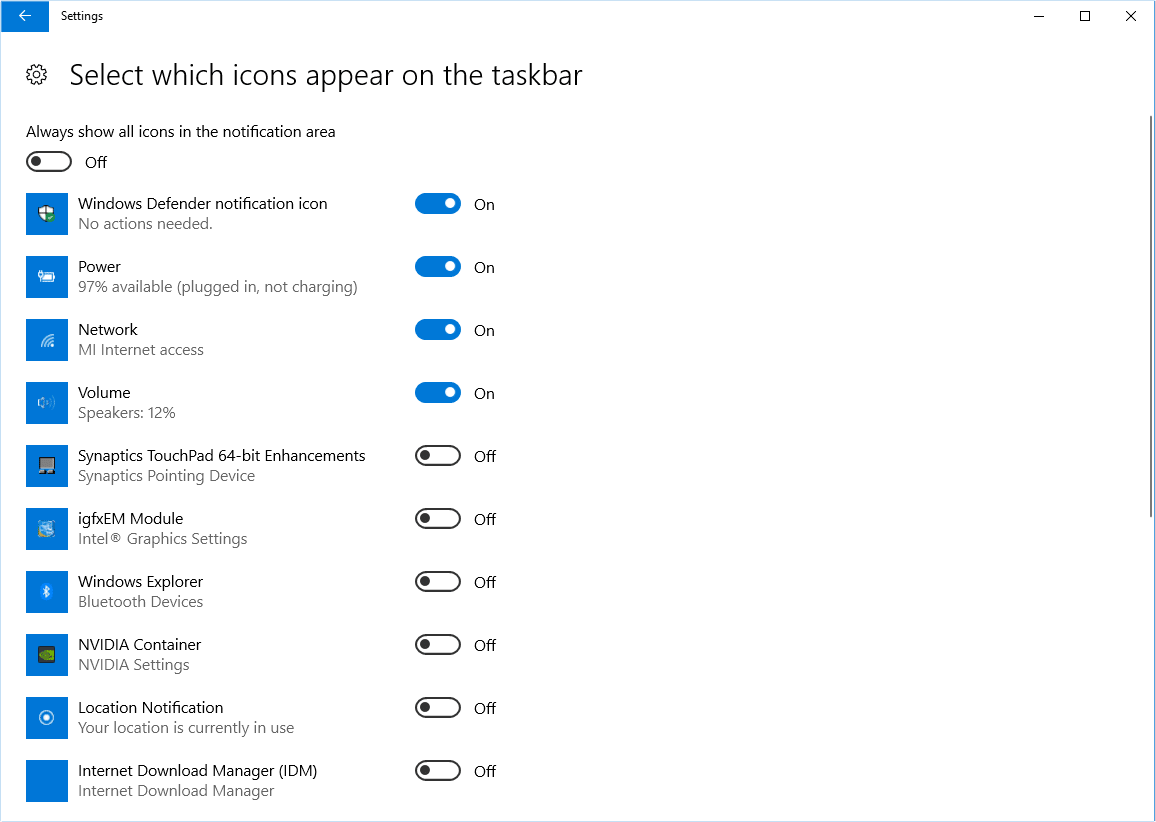This screenshot has width=1156, height=822.
Task: Click the Power battery icon
Action: click(x=46, y=277)
